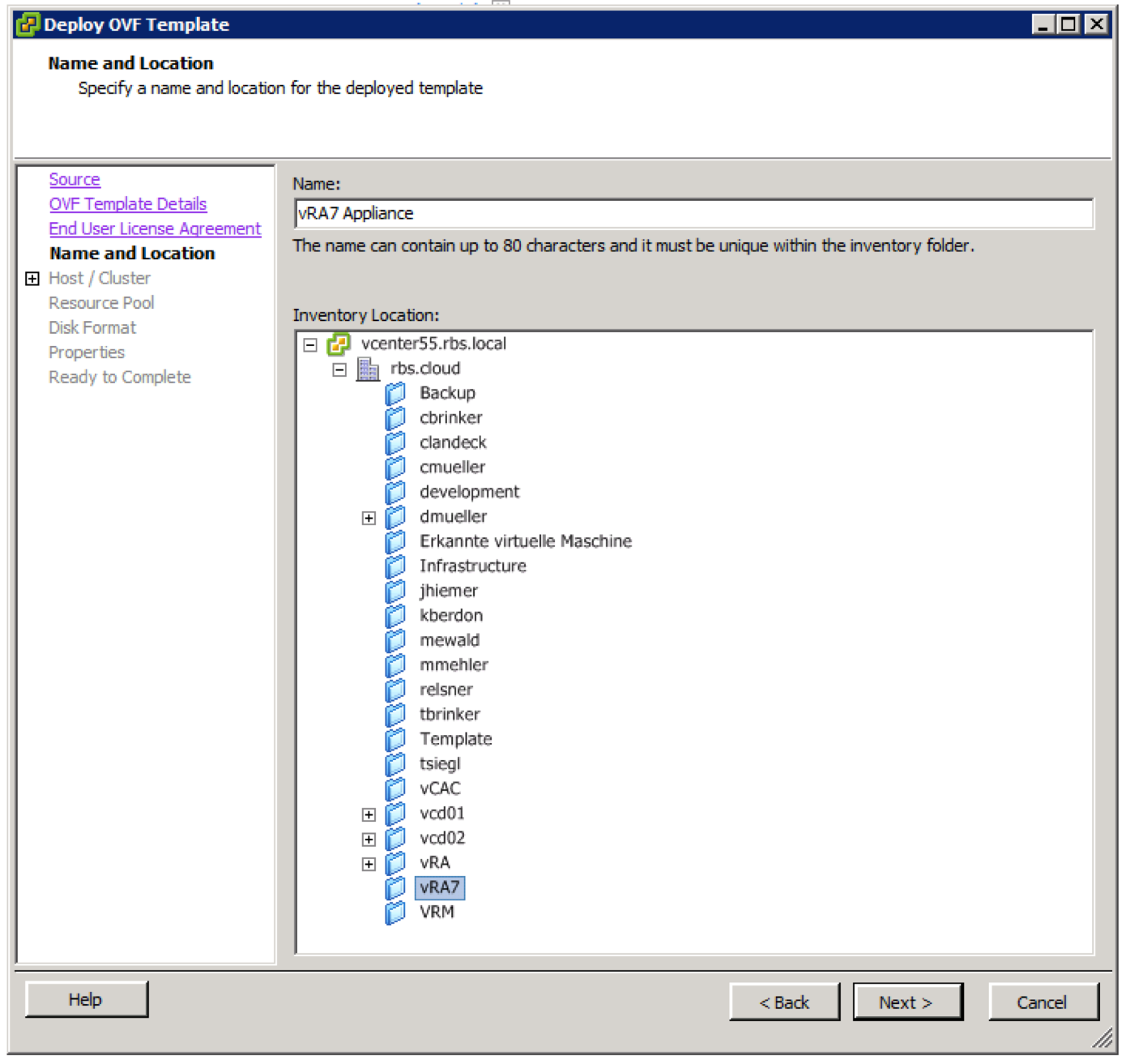The image size is (1126, 1064).
Task: Click the < Back button
Action: tap(784, 1003)
